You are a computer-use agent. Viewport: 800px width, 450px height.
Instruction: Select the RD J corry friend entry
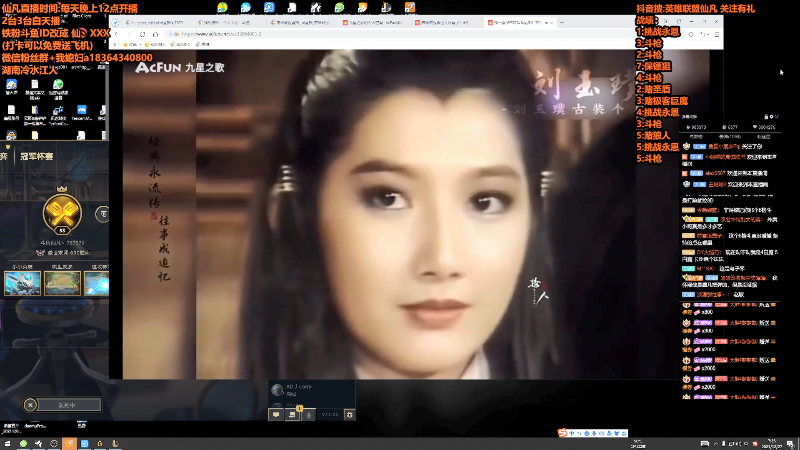point(312,390)
